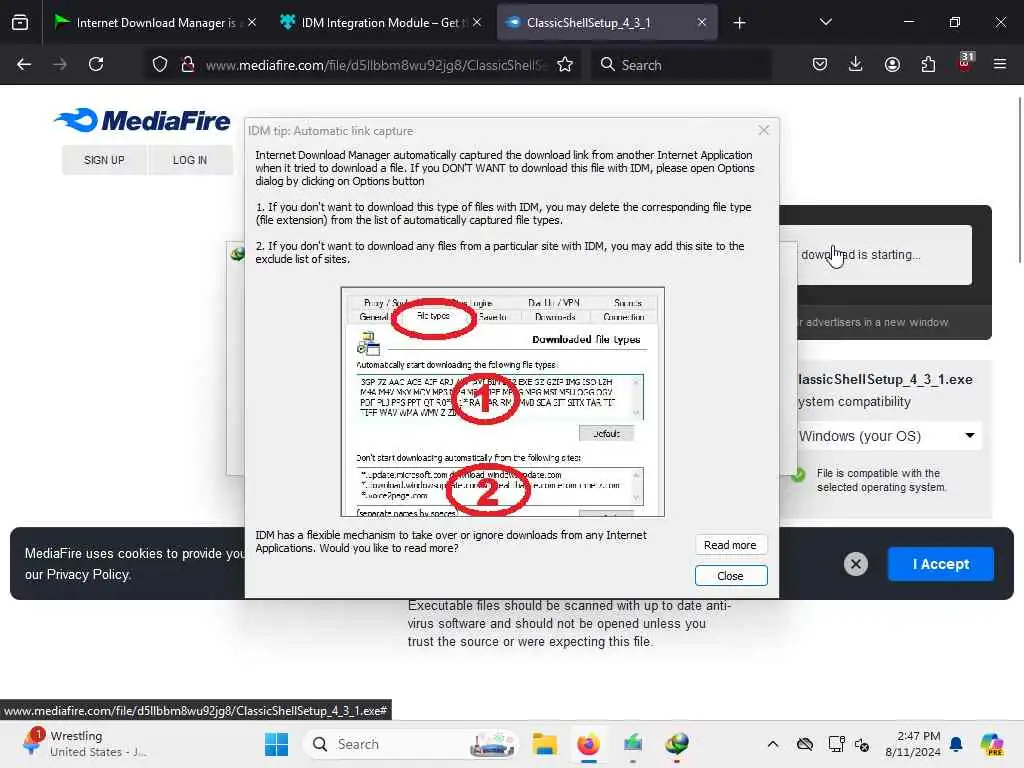Click the monitor app taskbar icon
Image resolution: width=1024 pixels, height=768 pixels.
633,744
